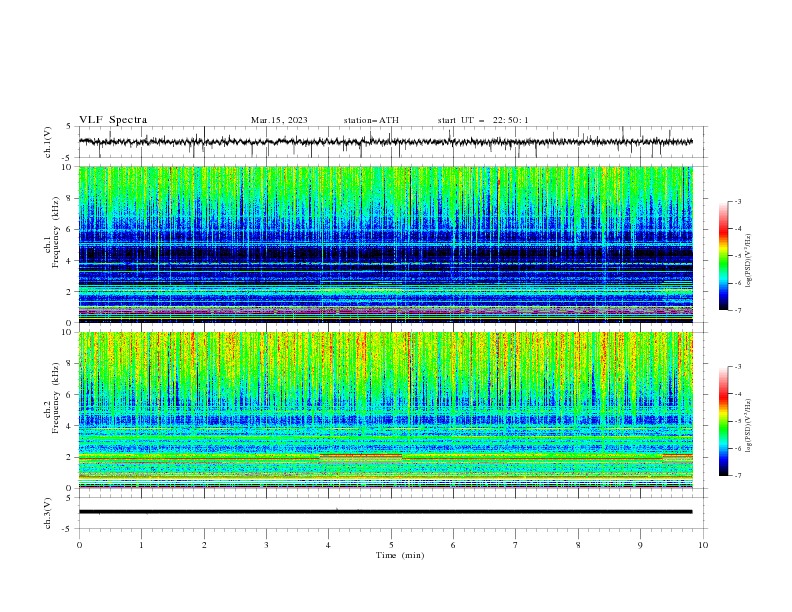Click the log(PSD) label beside ch.1 colorbar
The height and width of the screenshot is (612, 792).
point(749,260)
